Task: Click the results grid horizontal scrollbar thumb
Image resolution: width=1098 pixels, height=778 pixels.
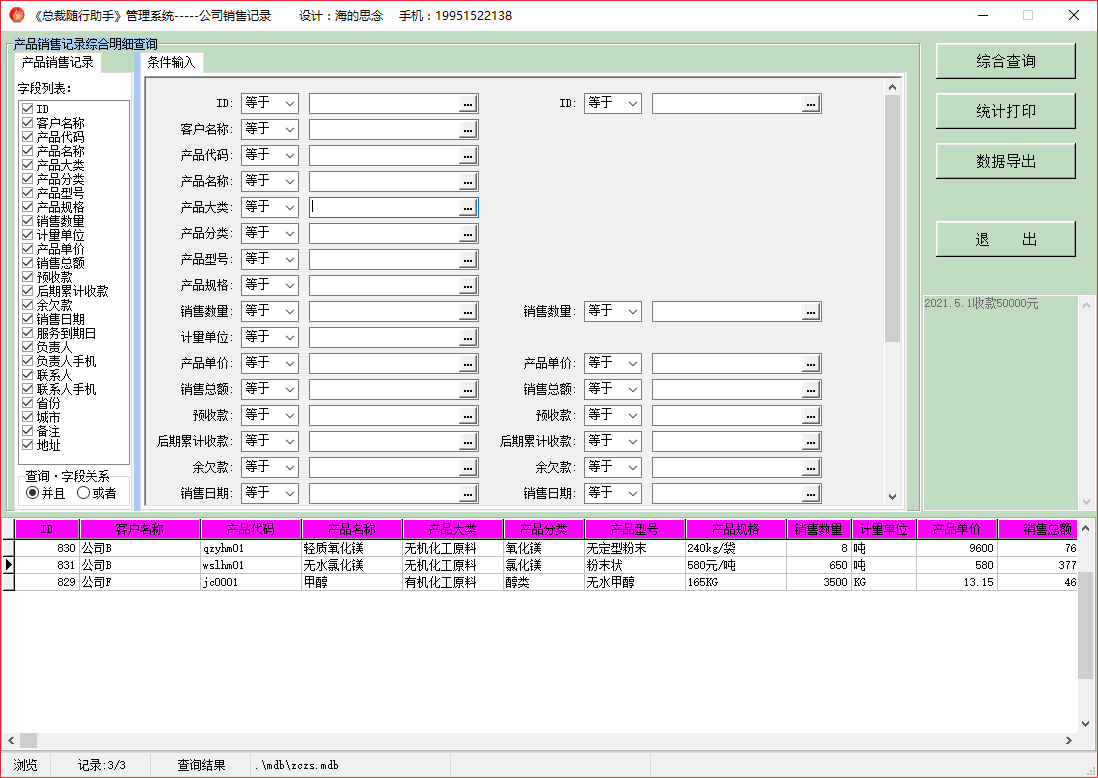Action: [x=28, y=740]
